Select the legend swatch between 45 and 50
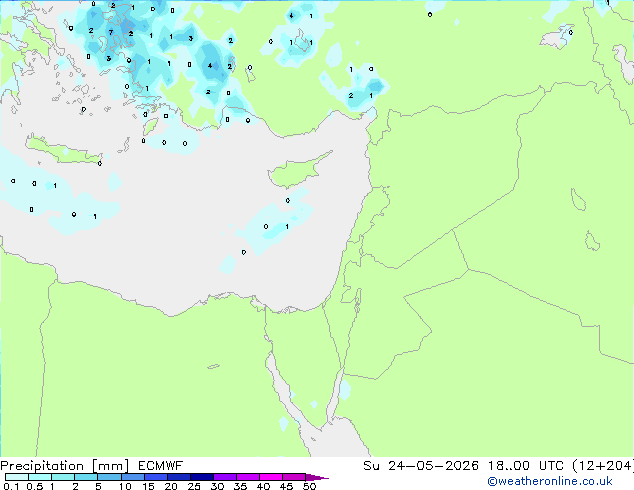This screenshot has width=634, height=490. [x=294, y=477]
